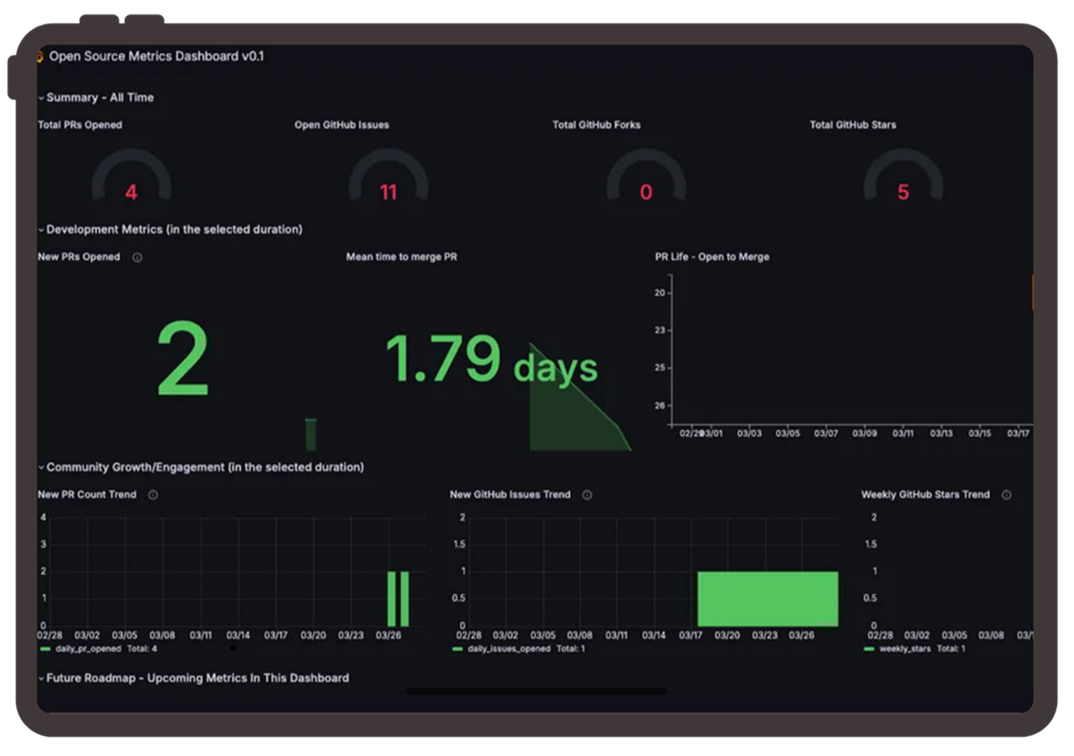This screenshot has width=1074, height=756.
Task: Click the green bar in New GitHub Issues Trend
Action: 768,598
